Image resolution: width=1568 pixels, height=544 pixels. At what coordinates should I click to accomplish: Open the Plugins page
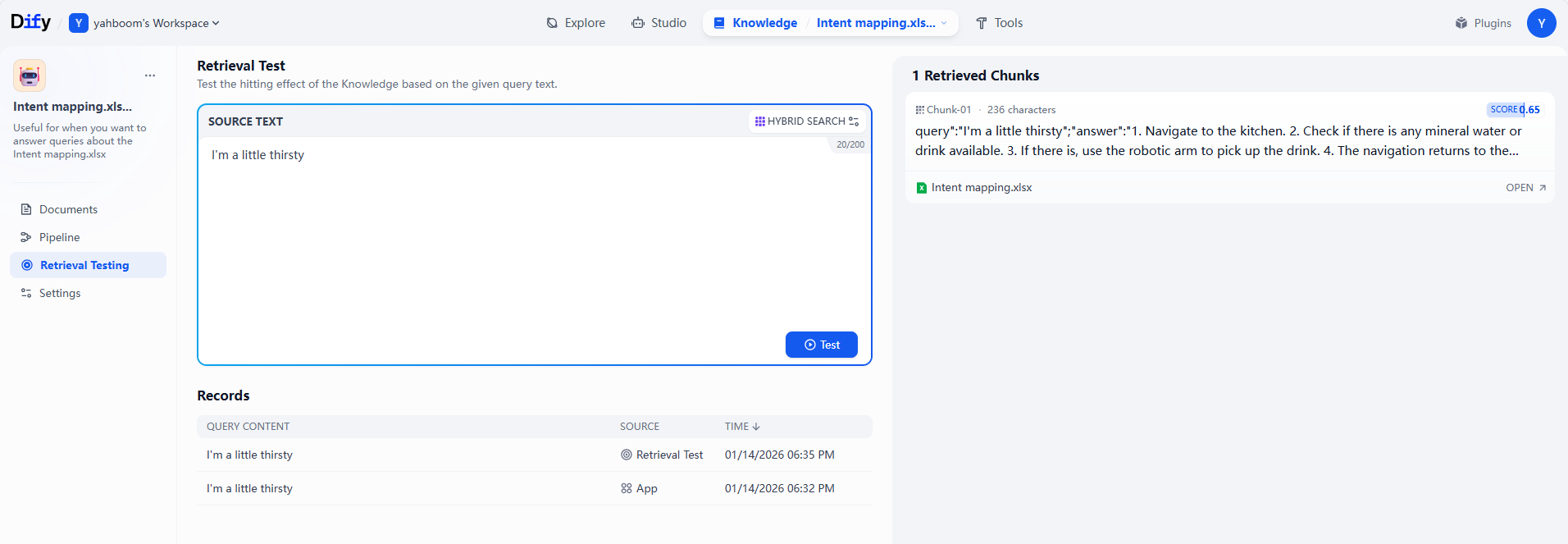[x=1483, y=23]
